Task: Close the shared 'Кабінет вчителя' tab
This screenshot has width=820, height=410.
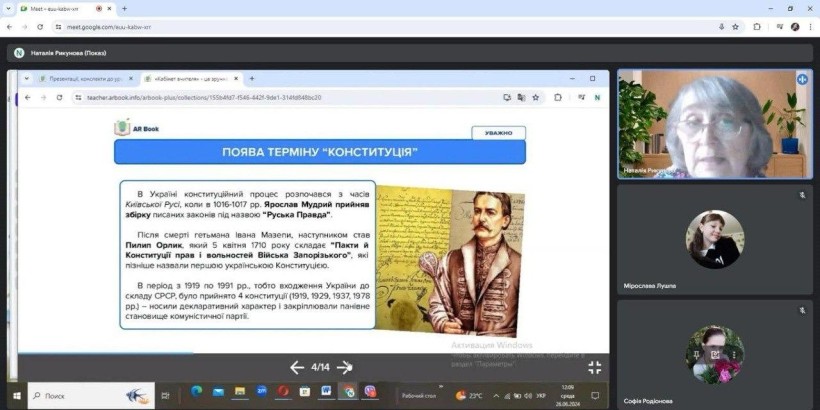Action: click(236, 78)
